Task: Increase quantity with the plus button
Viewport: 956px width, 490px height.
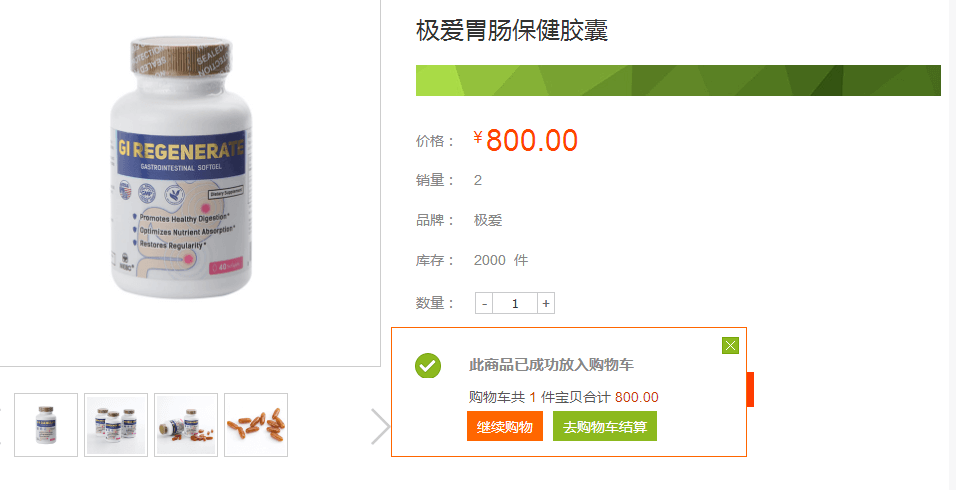Action: pos(546,303)
